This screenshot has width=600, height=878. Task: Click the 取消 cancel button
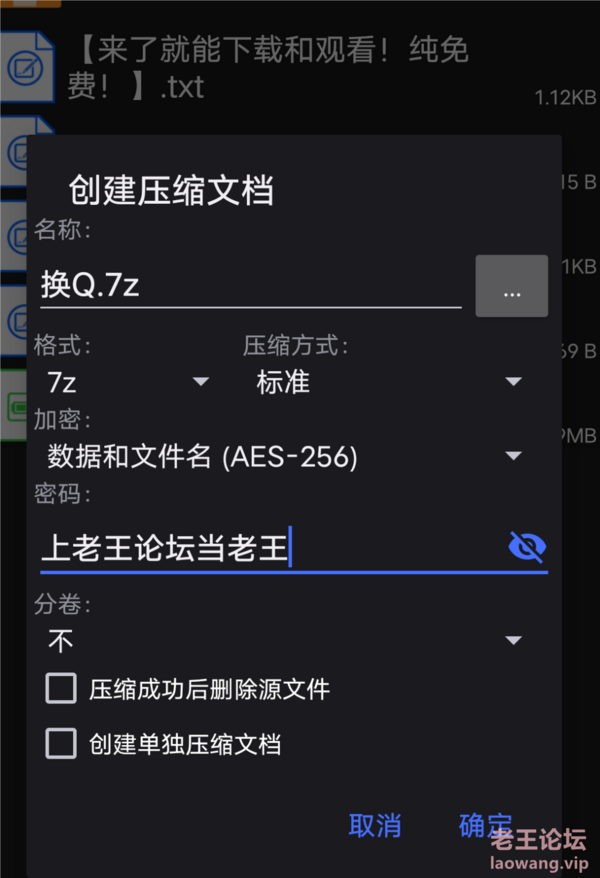374,825
